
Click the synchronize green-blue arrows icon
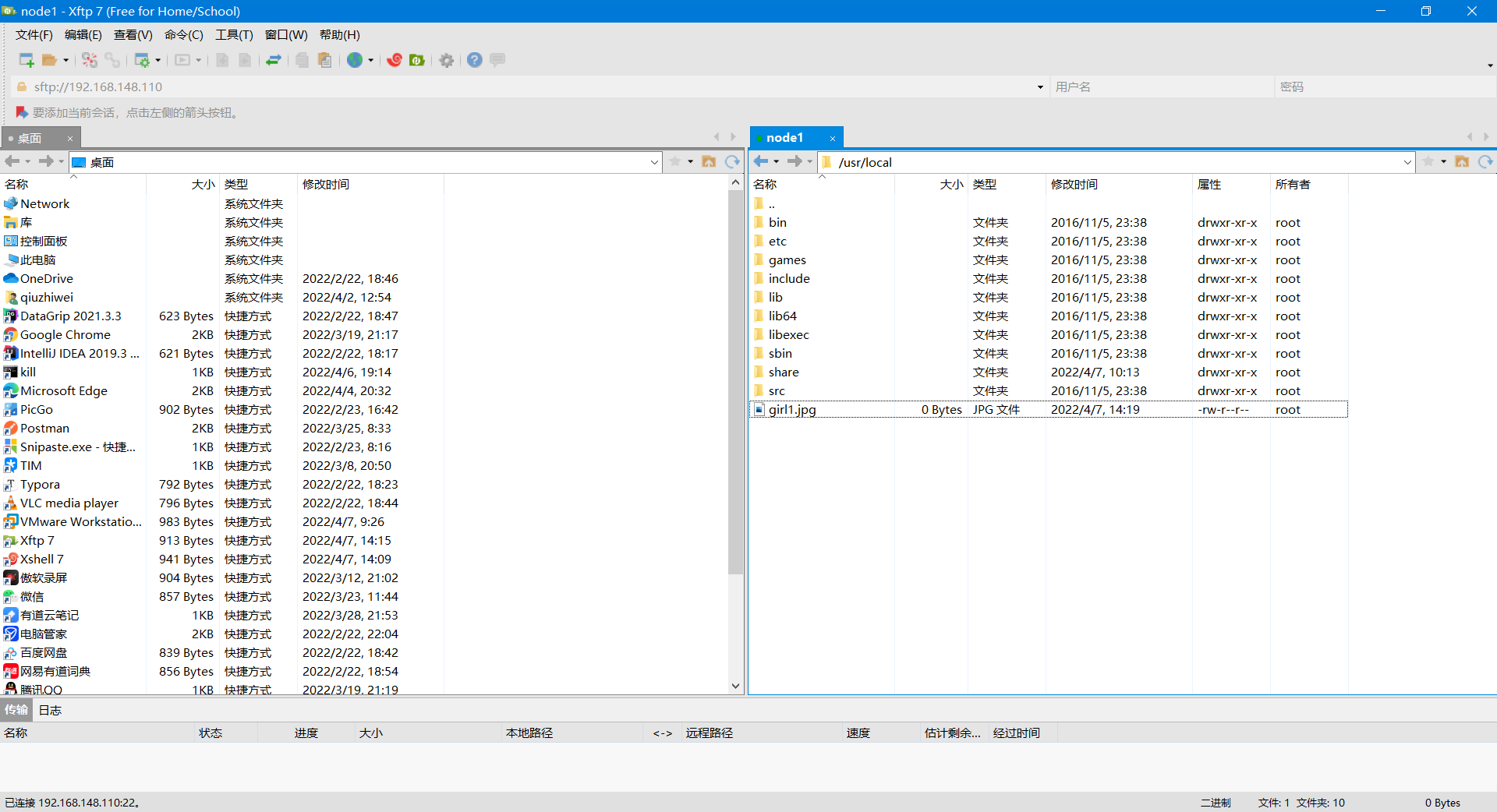274,60
